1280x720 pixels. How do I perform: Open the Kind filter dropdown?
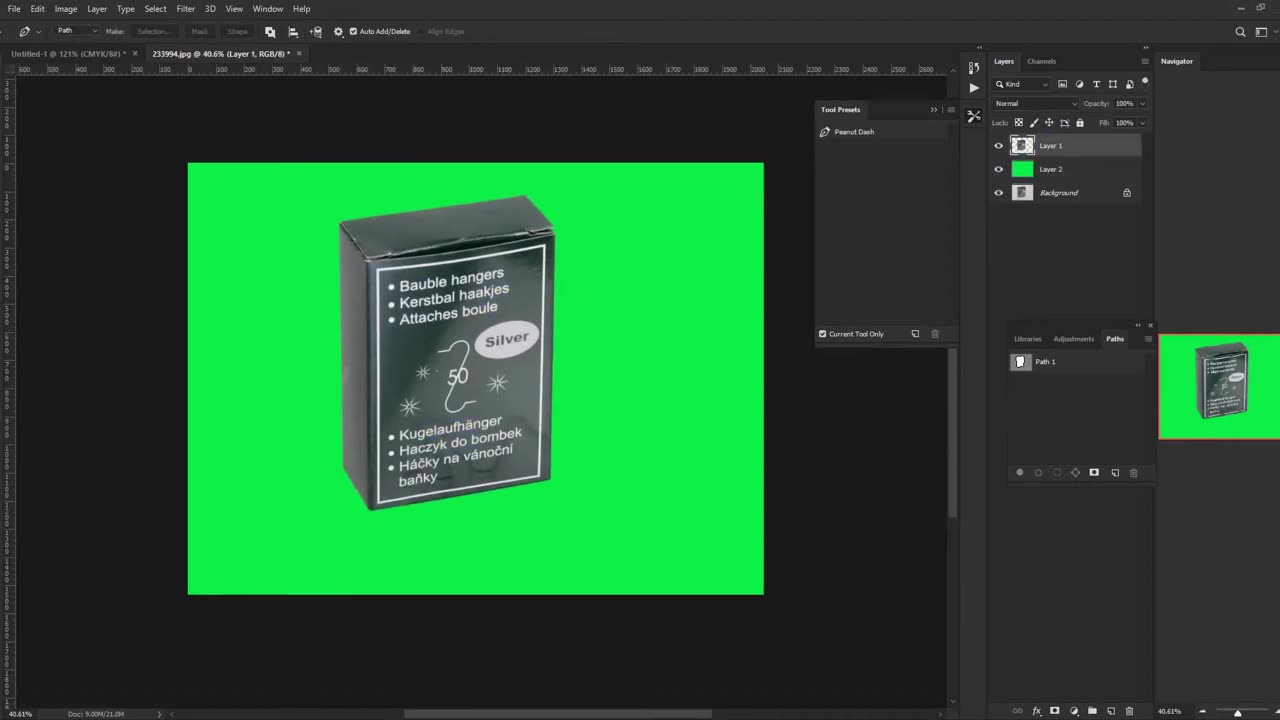coord(1021,84)
